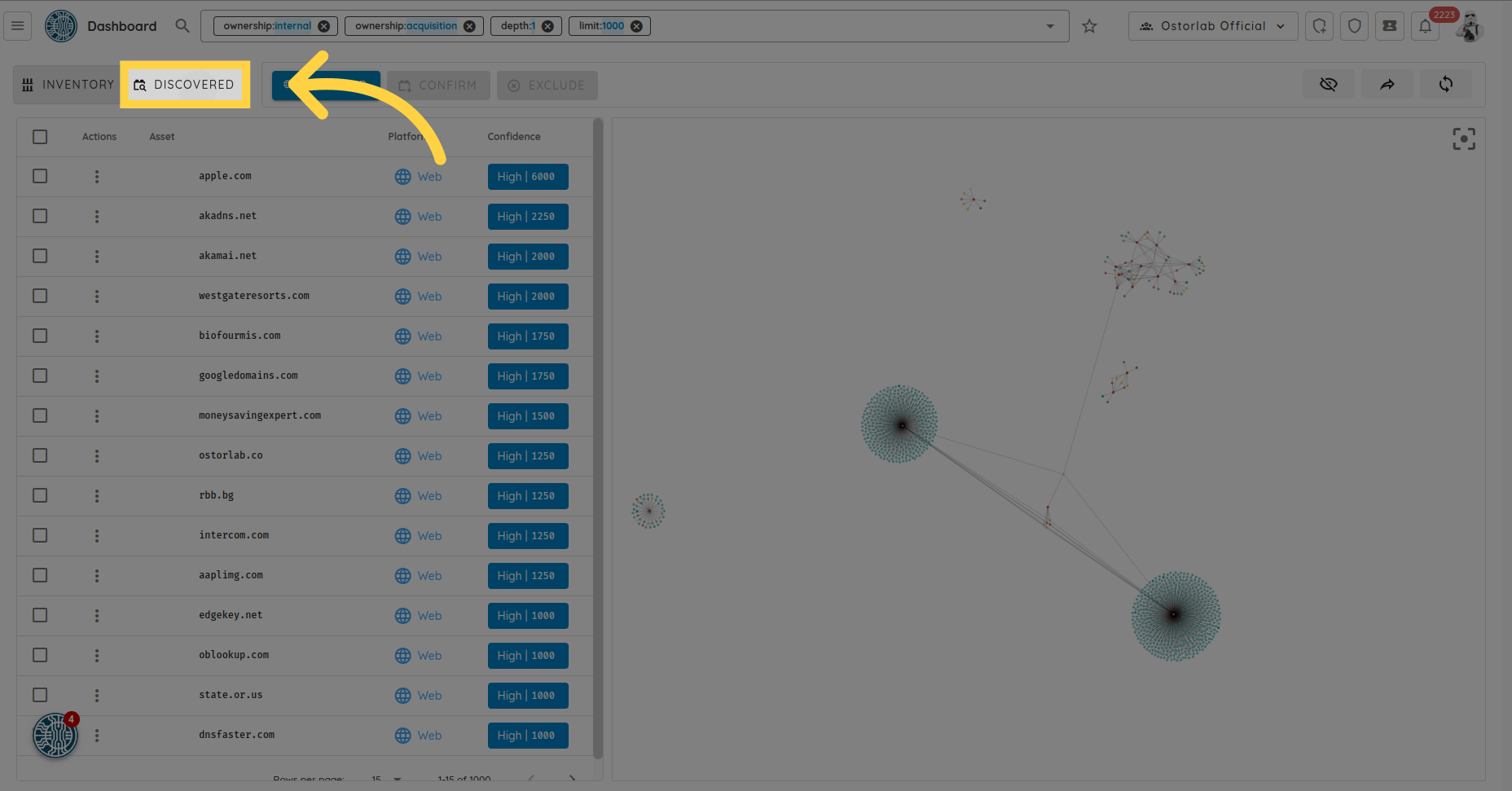Open the notifications bell
The width and height of the screenshot is (1512, 791).
[x=1425, y=26]
